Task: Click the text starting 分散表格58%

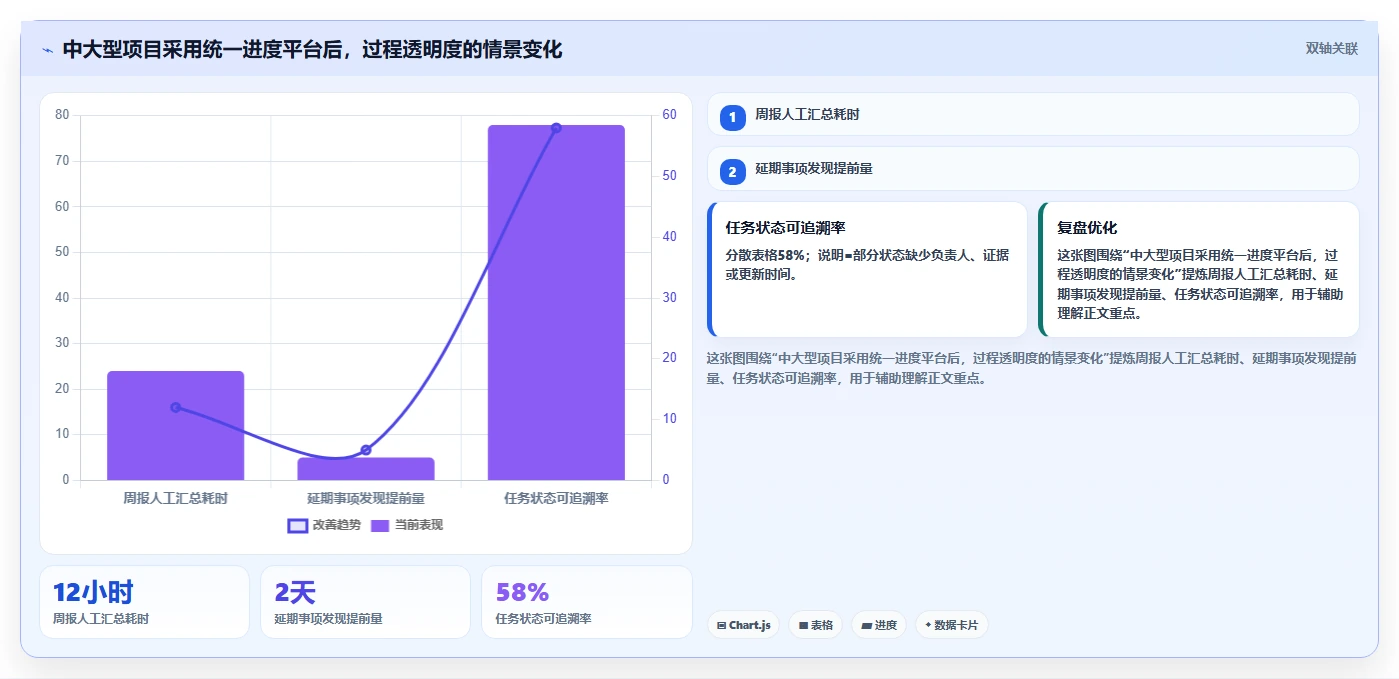Action: pyautogui.click(x=868, y=264)
